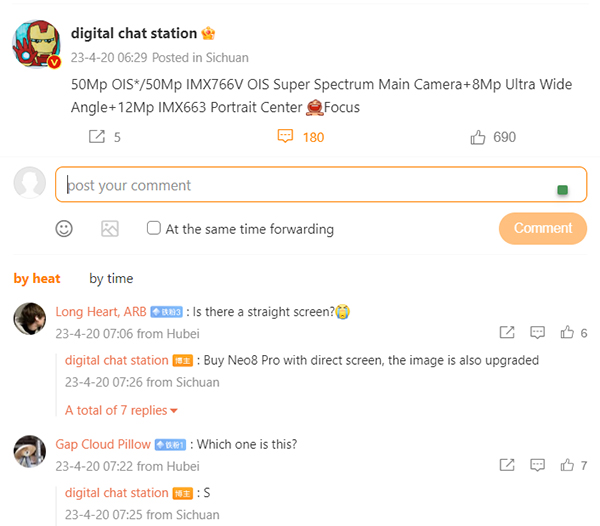Screen dimensions: 600x526
Task: Like Long Heart, ARB's comment
Action: click(x=567, y=332)
